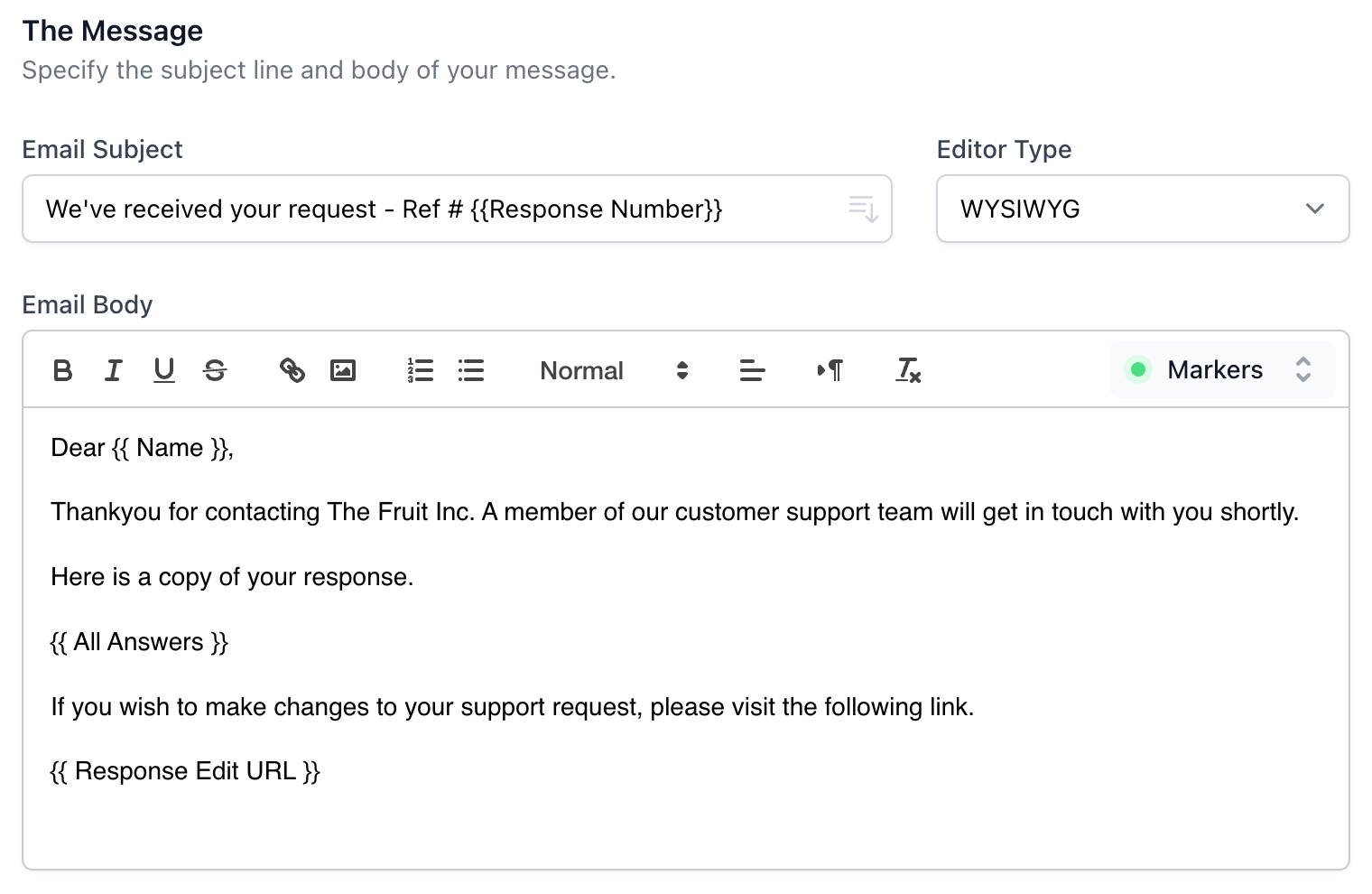Screen dimensions: 1372x894
Task: Open the Normal paragraph style dropdown
Action: [581, 370]
